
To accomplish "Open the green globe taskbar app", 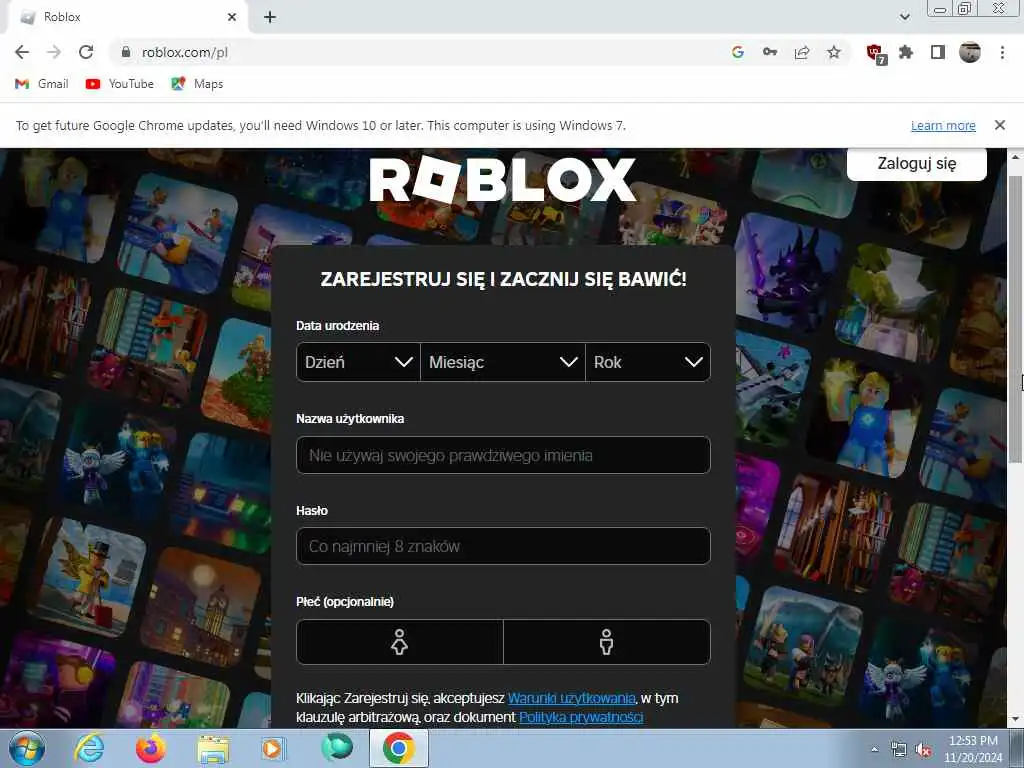I will pos(337,748).
